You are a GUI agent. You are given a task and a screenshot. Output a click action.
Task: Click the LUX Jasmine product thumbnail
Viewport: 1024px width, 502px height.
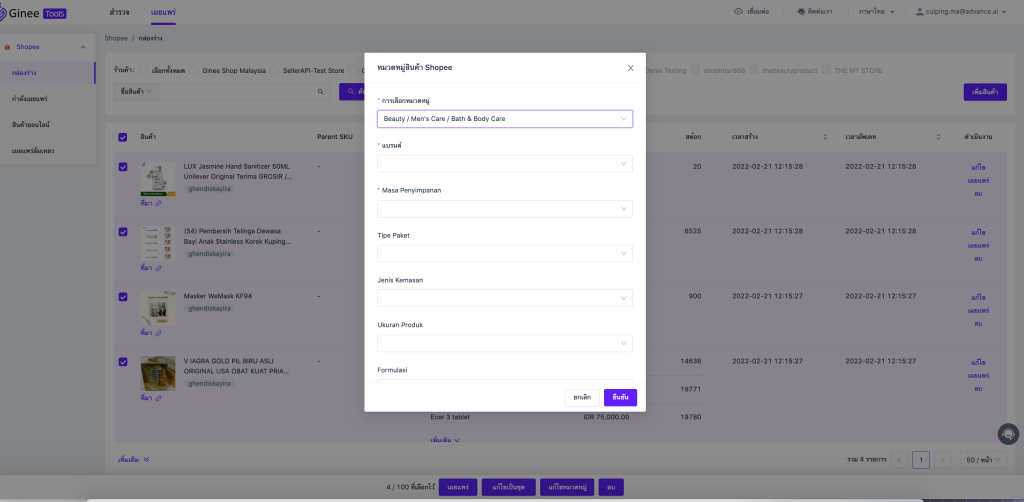coord(158,179)
